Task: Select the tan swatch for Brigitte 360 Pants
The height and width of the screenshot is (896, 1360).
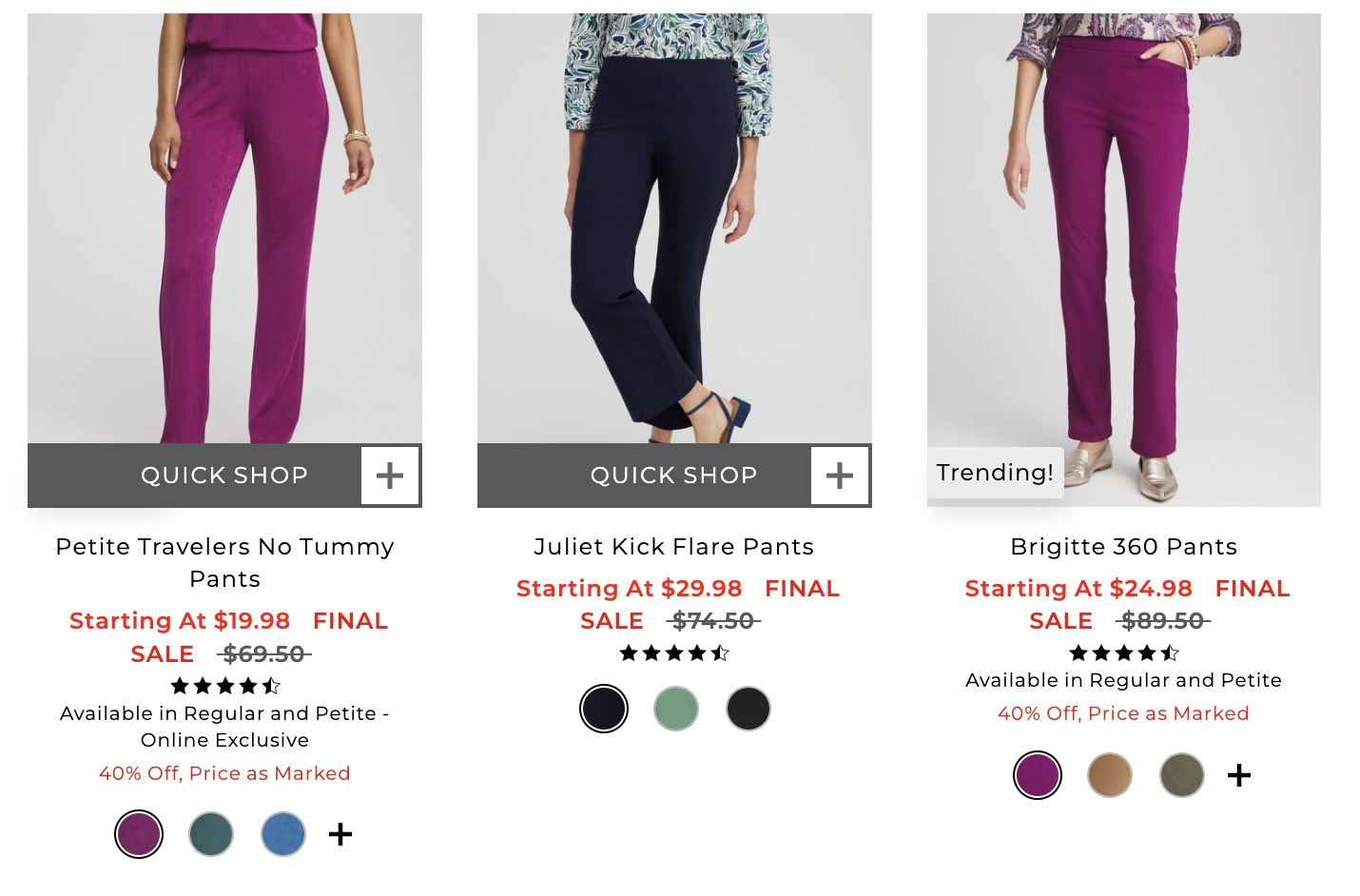Action: coord(1109,775)
